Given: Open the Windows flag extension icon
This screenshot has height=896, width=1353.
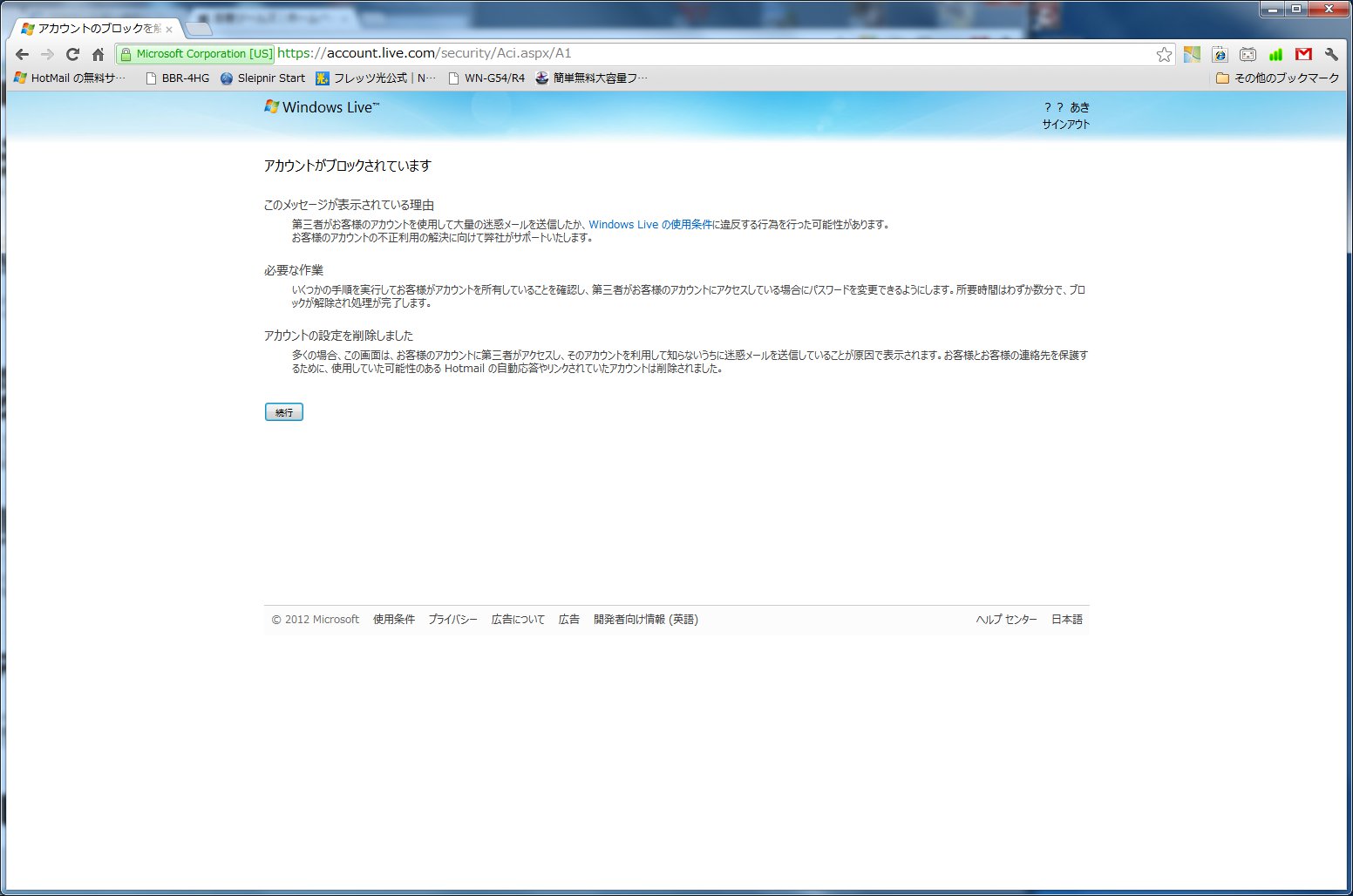Looking at the screenshot, I should (x=1192, y=54).
